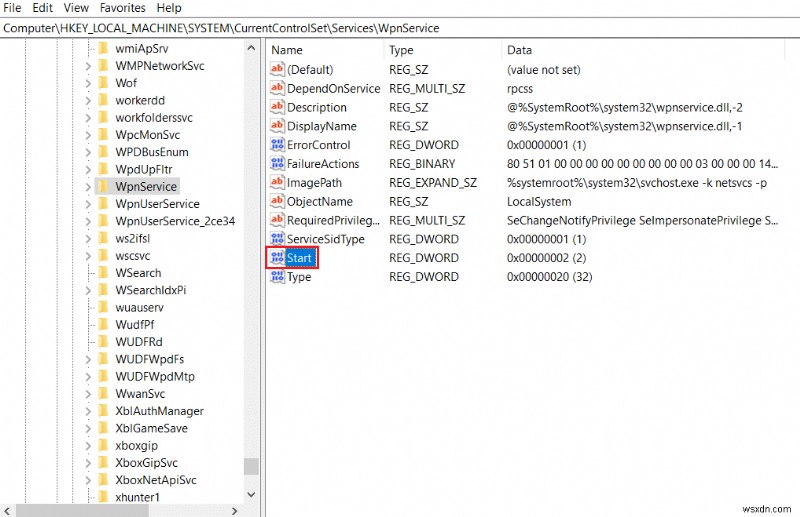Expand the wscsvc key
800x517 pixels.
[88, 256]
